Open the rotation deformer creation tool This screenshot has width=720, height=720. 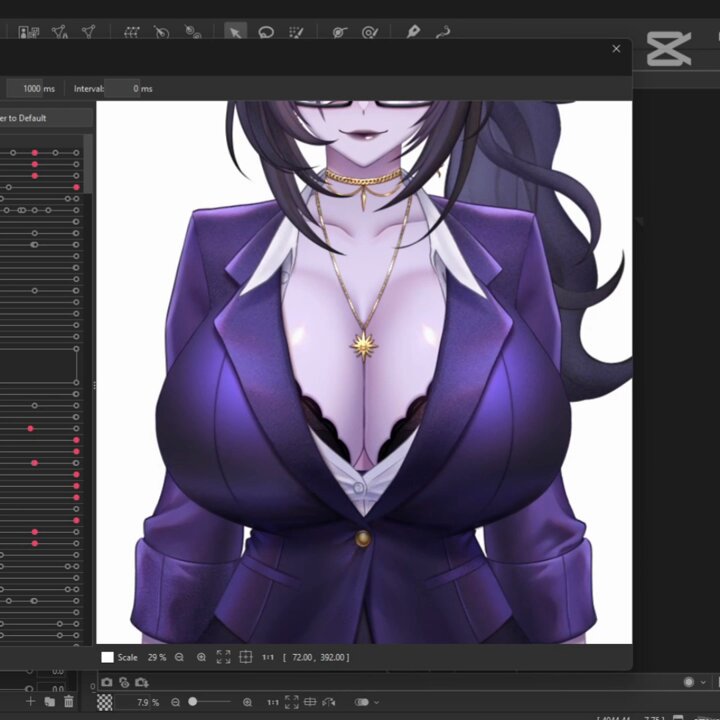(x=161, y=32)
